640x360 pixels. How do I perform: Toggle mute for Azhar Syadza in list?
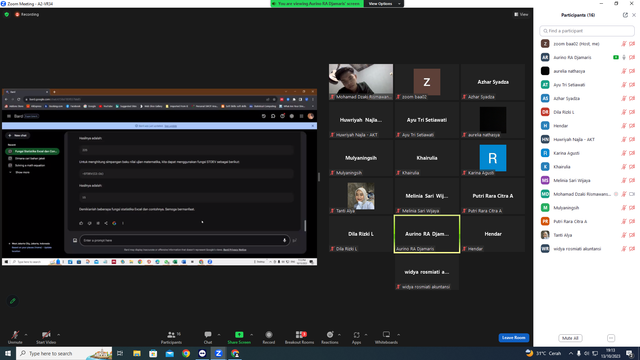[624, 98]
